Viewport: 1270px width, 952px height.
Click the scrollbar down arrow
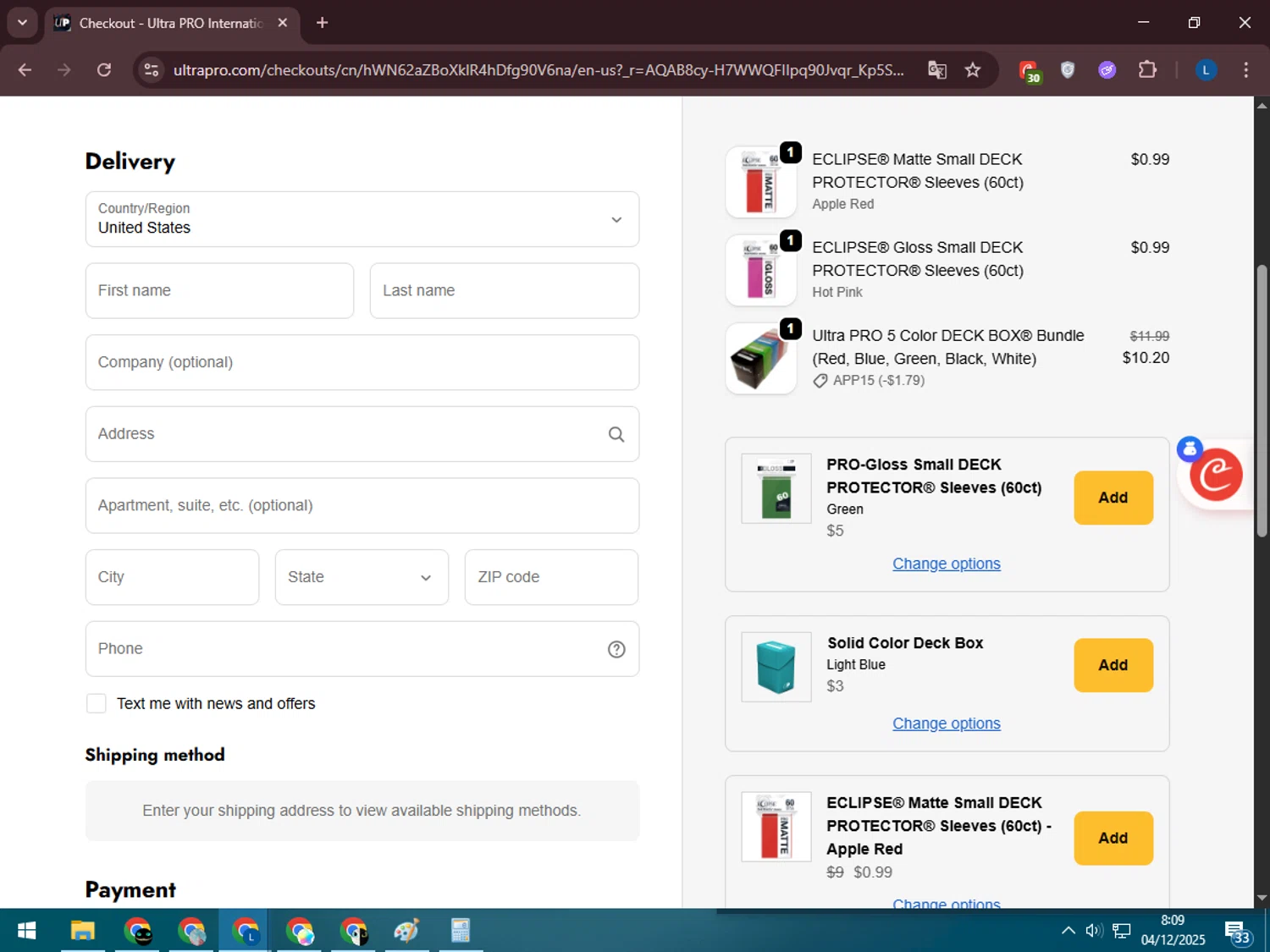tap(1262, 898)
